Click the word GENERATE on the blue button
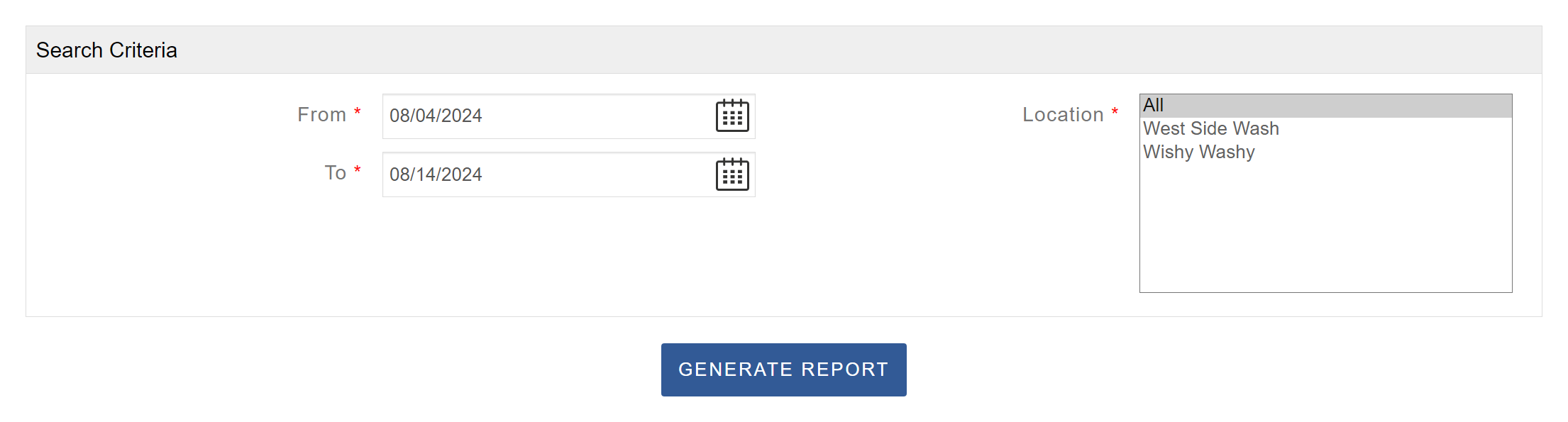Screen dimensions: 1568x422 coord(735,370)
